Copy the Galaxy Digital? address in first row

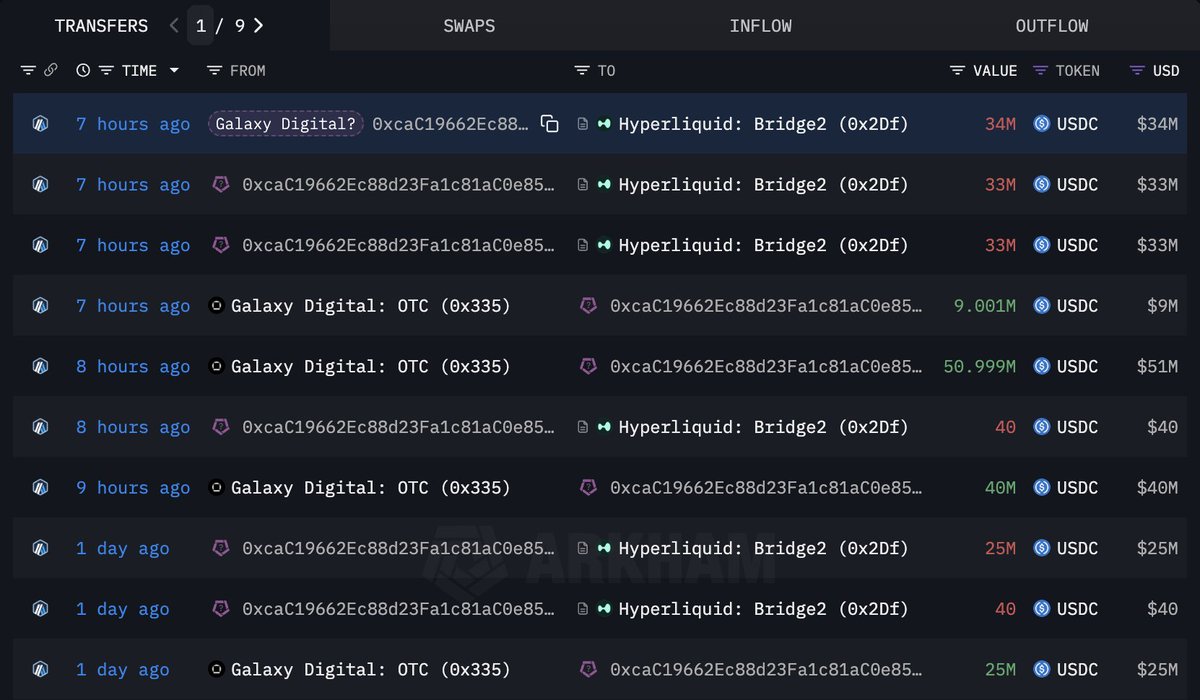tap(549, 124)
